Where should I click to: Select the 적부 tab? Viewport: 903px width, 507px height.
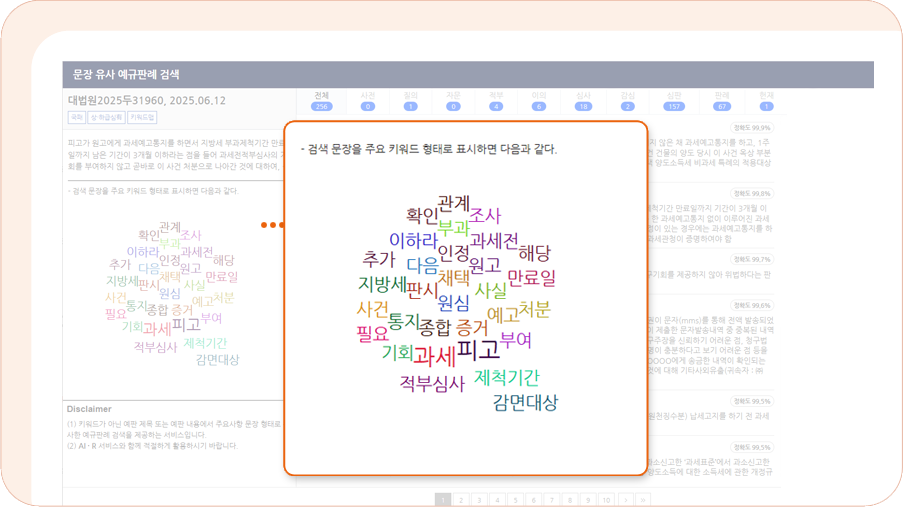click(x=496, y=100)
